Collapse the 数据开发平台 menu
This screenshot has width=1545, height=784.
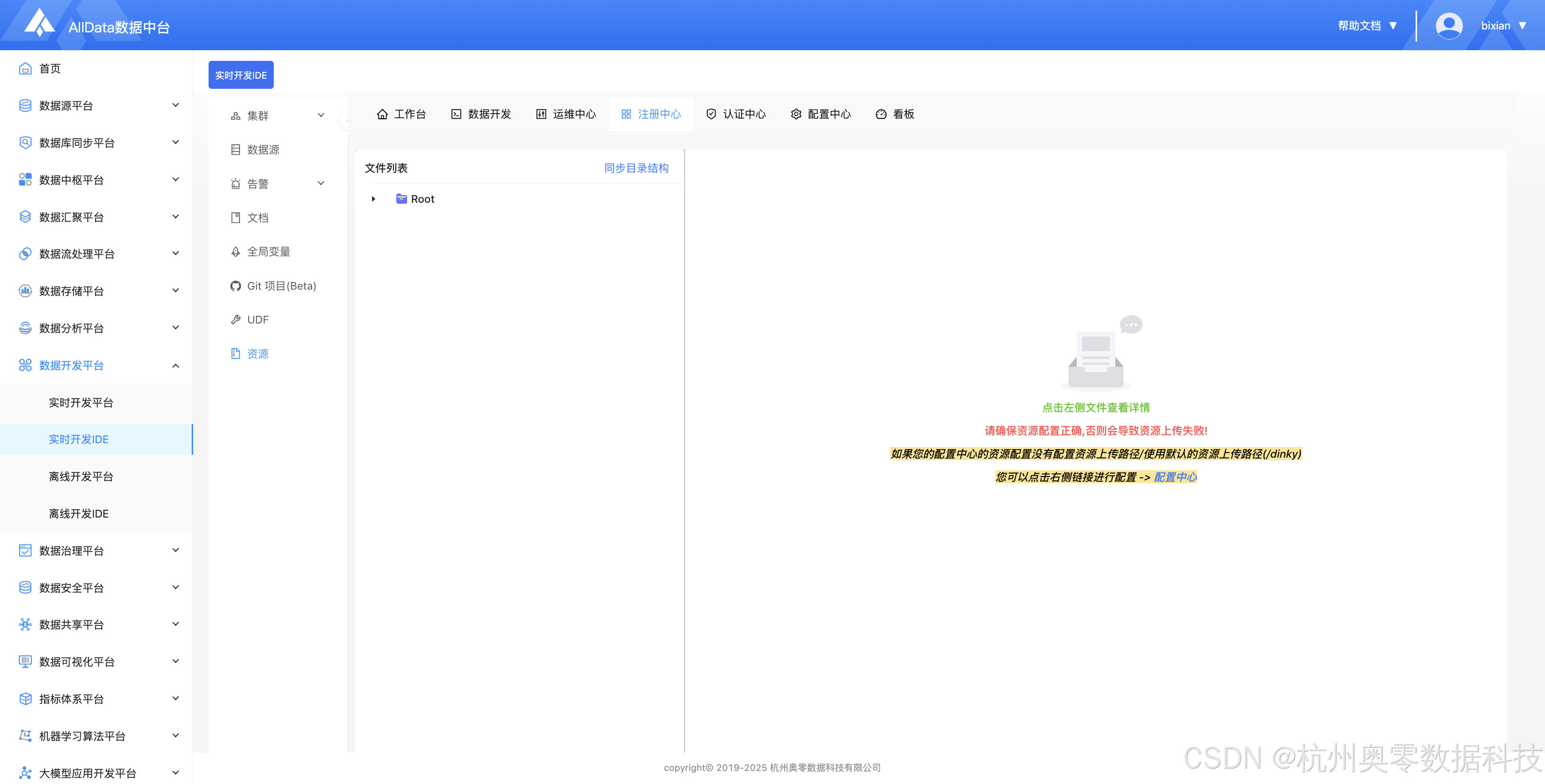click(x=175, y=365)
